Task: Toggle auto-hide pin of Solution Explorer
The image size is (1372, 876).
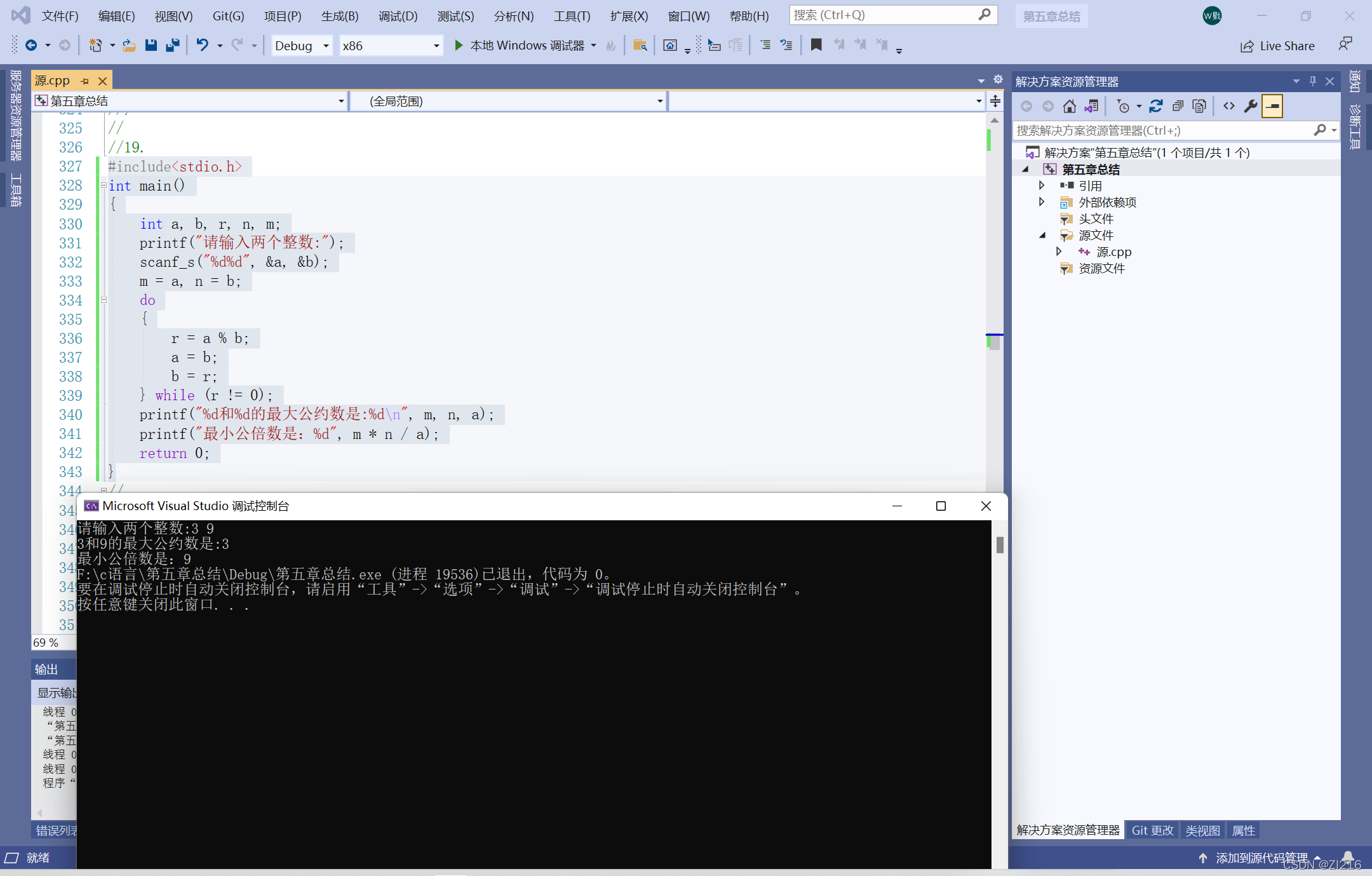Action: coord(1313,81)
